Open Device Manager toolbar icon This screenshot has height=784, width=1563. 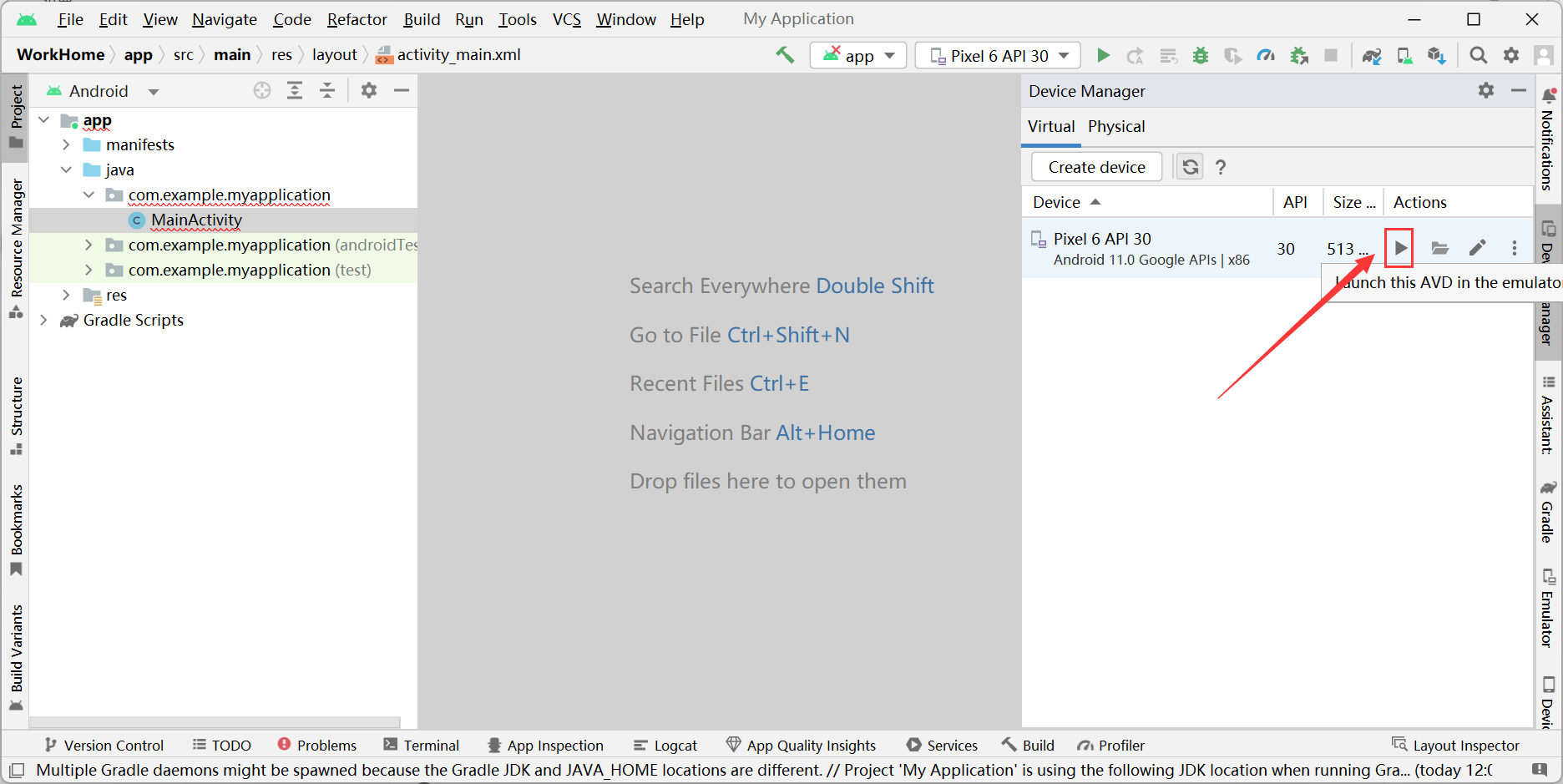[1405, 55]
